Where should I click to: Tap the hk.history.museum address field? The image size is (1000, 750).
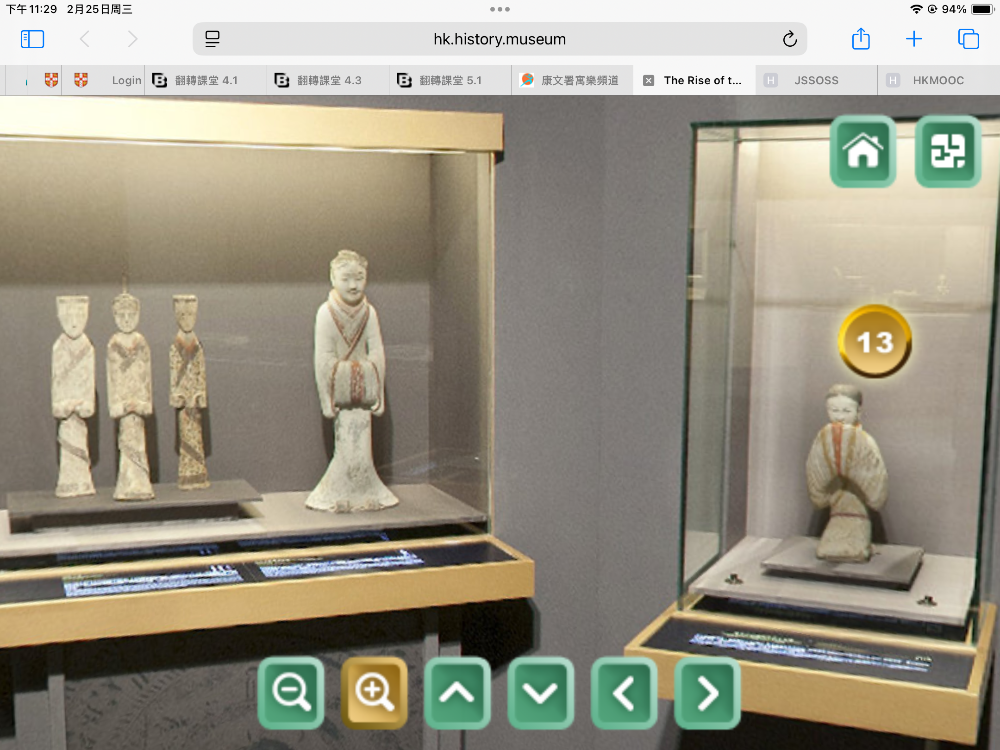(x=500, y=39)
